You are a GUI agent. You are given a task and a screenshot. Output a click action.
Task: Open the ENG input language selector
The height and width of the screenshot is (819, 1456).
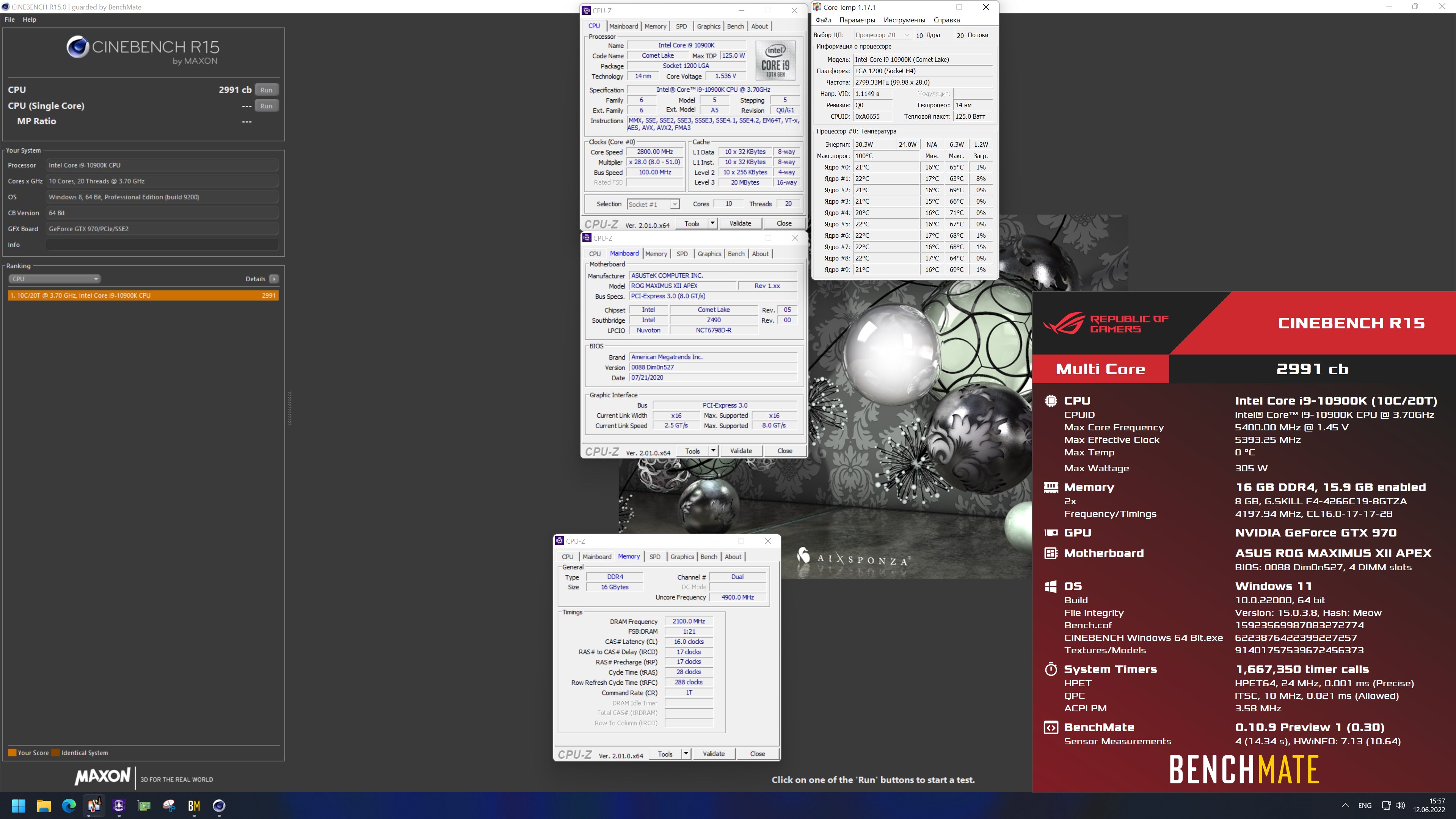tap(1365, 805)
